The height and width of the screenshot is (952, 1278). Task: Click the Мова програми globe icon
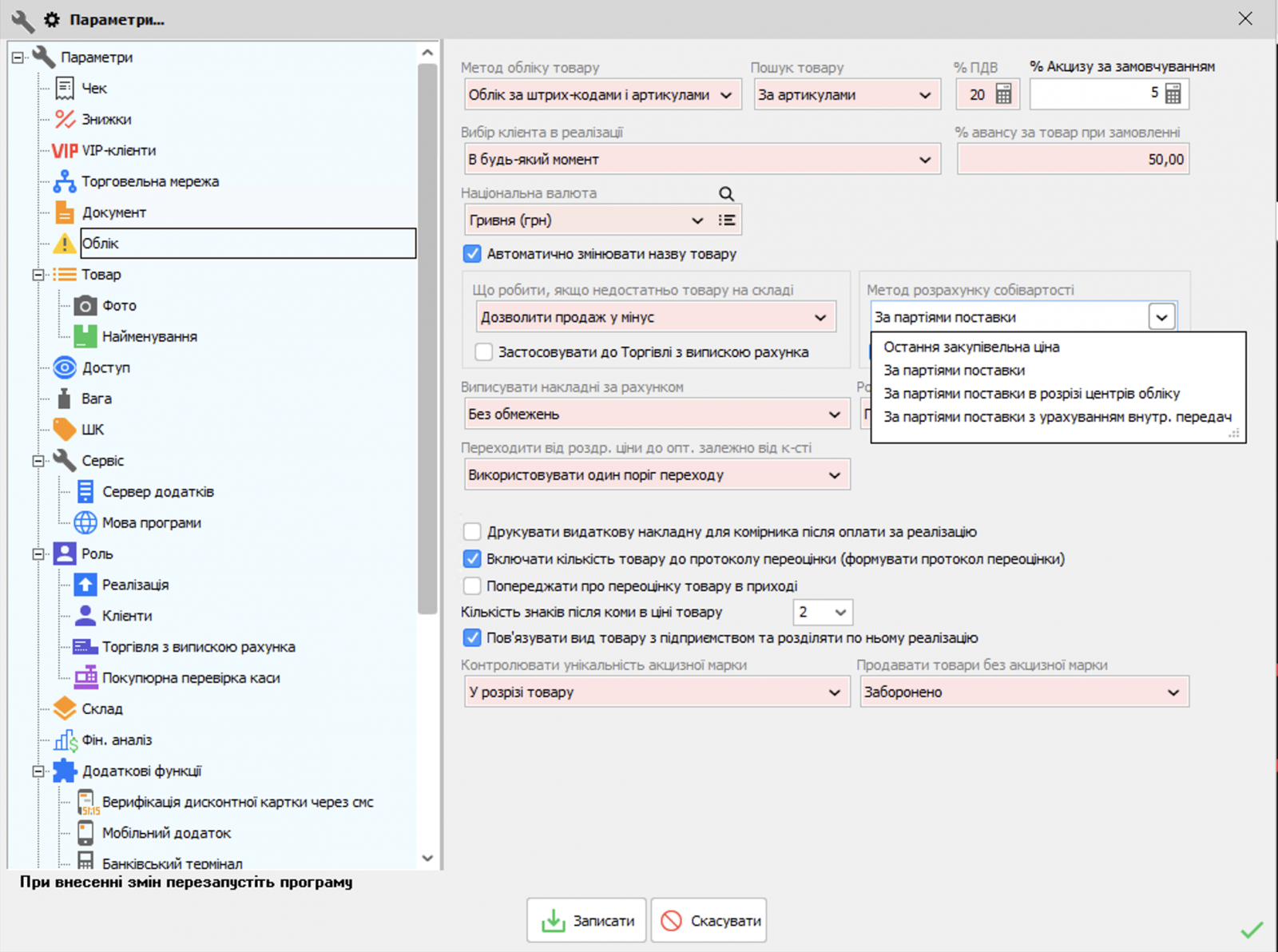(85, 523)
